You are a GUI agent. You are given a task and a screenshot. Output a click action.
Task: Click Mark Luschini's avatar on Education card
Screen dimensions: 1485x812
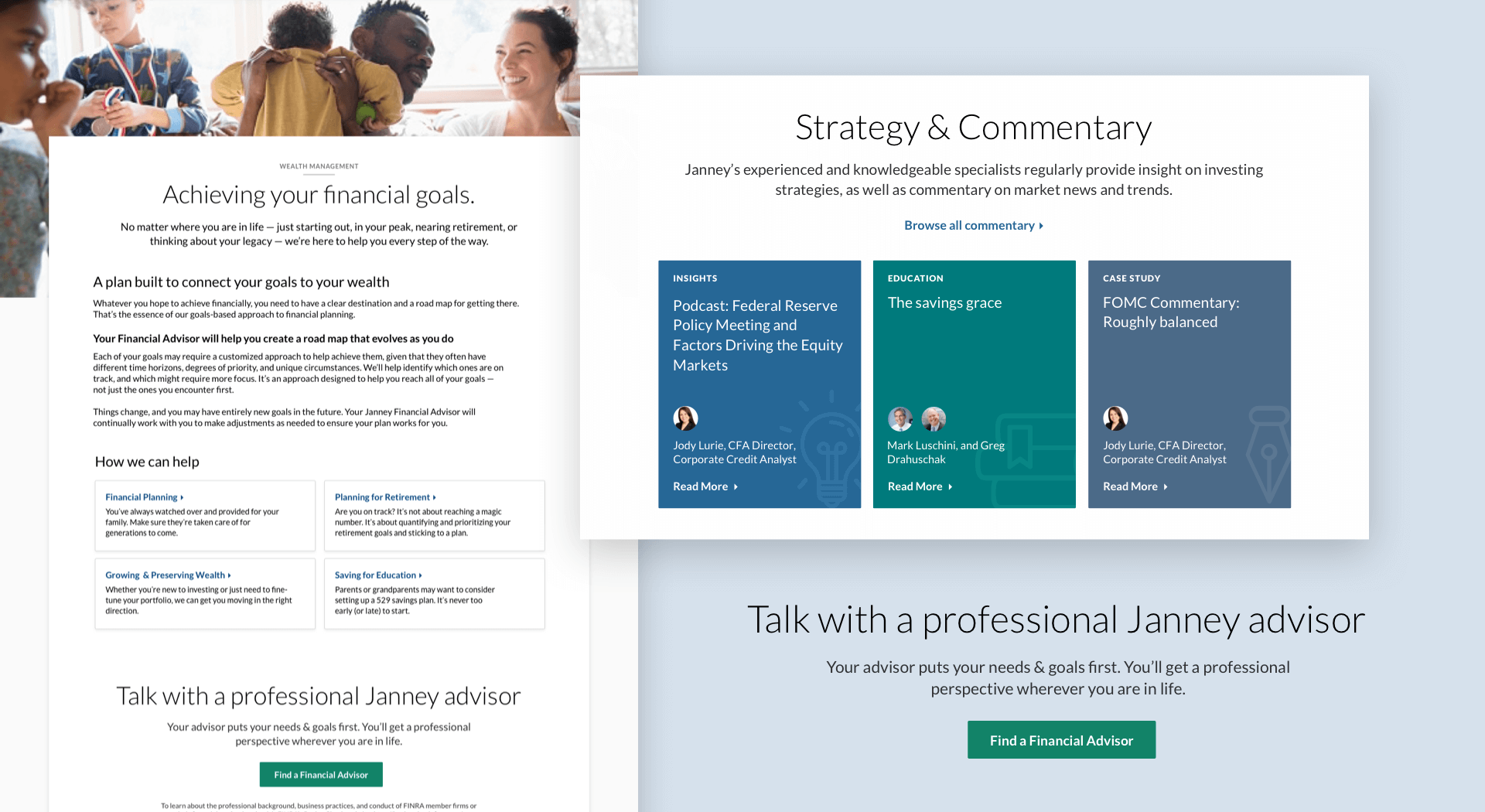tap(900, 418)
